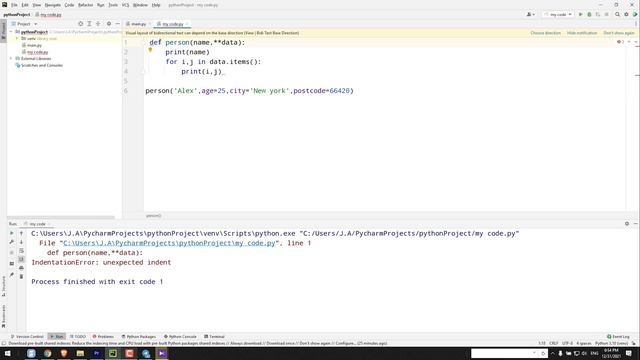Open Event Log in status bar
The height and width of the screenshot is (360, 640).
coord(618,337)
